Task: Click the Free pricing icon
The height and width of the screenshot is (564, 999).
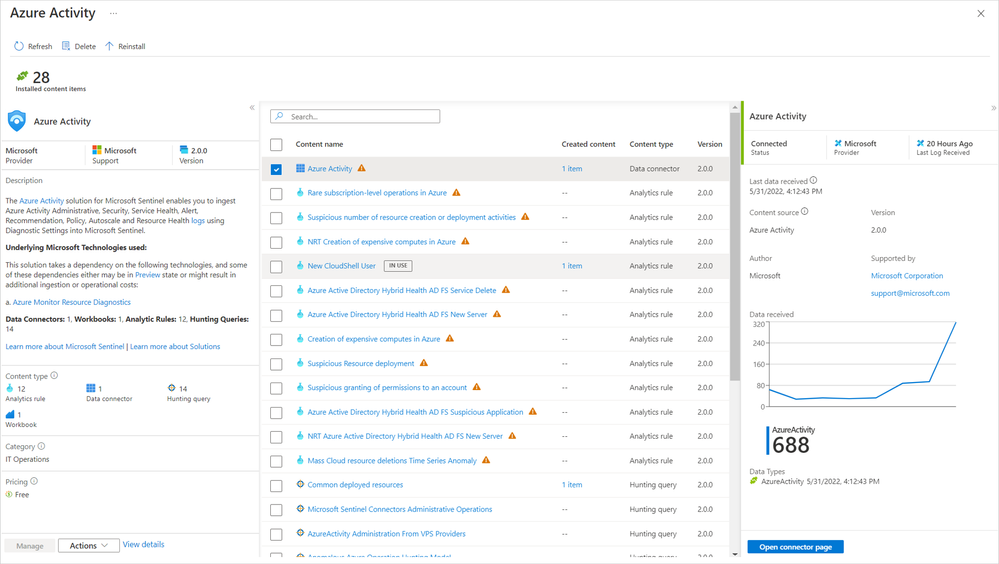Action: pos(9,495)
